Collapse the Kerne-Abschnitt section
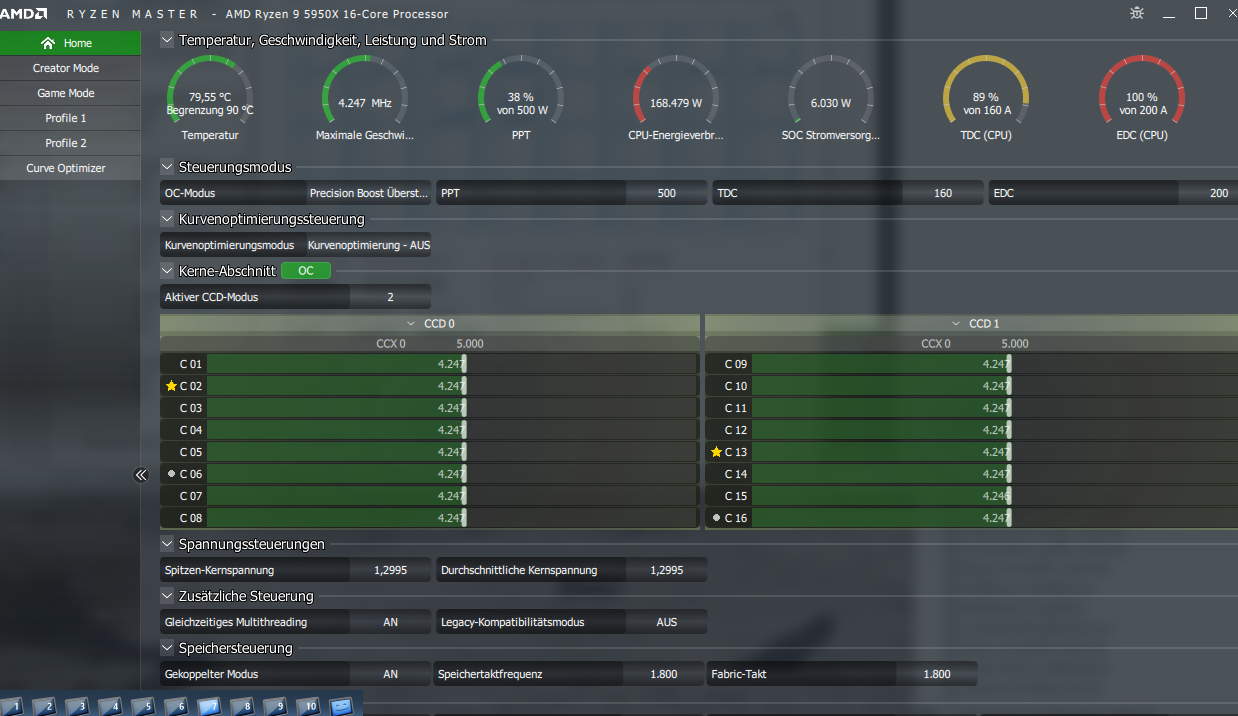Screen dimensions: 1238x716 pyautogui.click(x=167, y=270)
